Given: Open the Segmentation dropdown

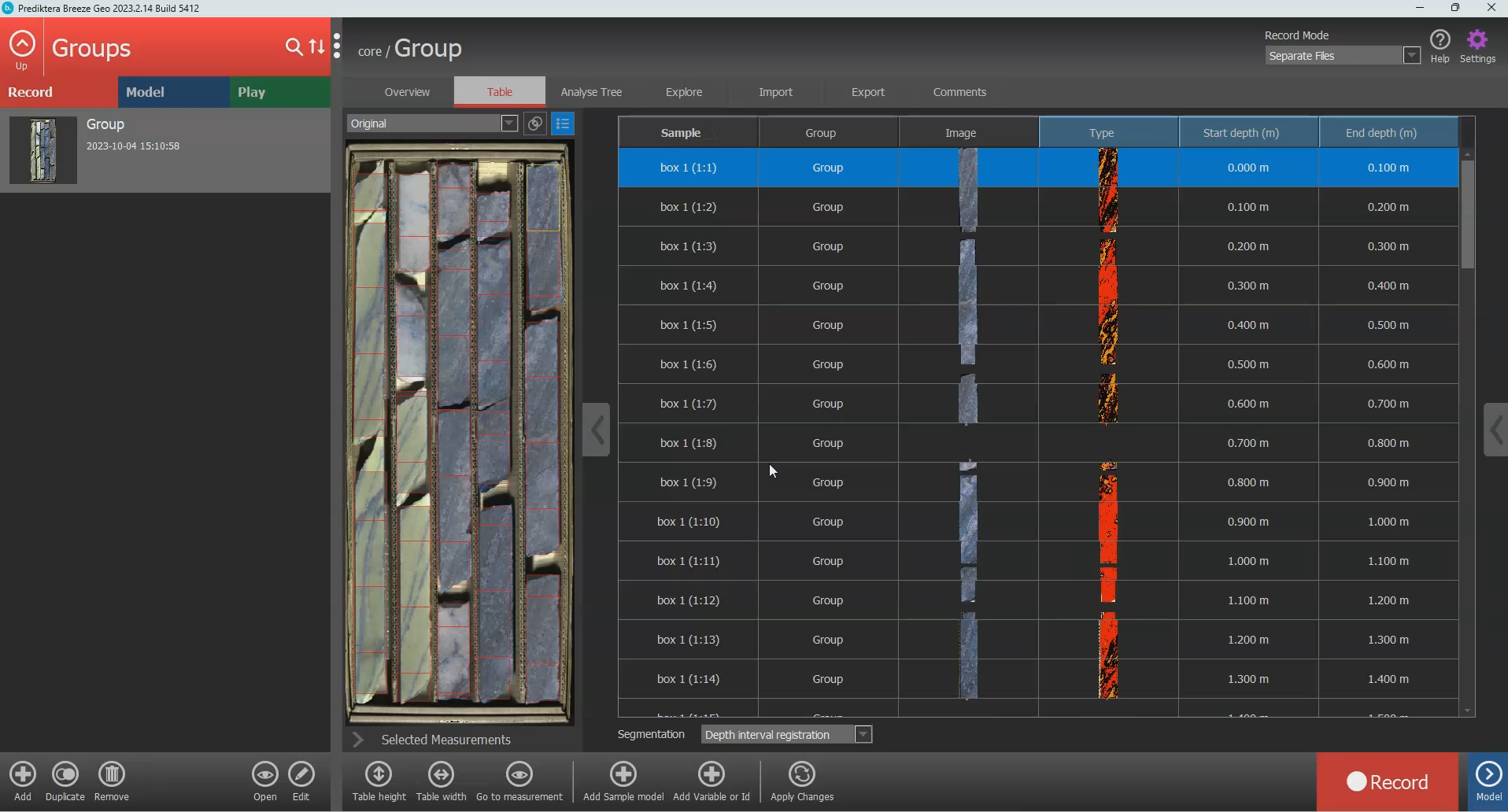Looking at the screenshot, I should point(863,735).
